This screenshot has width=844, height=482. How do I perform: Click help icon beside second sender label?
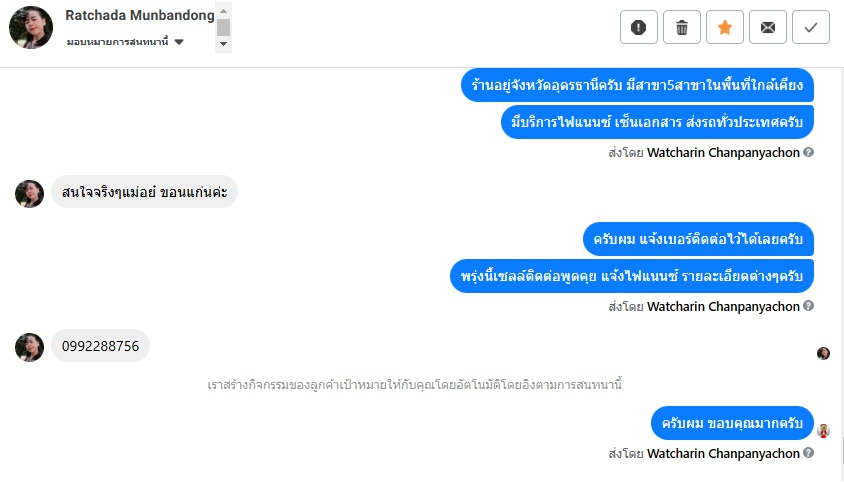(x=808, y=306)
